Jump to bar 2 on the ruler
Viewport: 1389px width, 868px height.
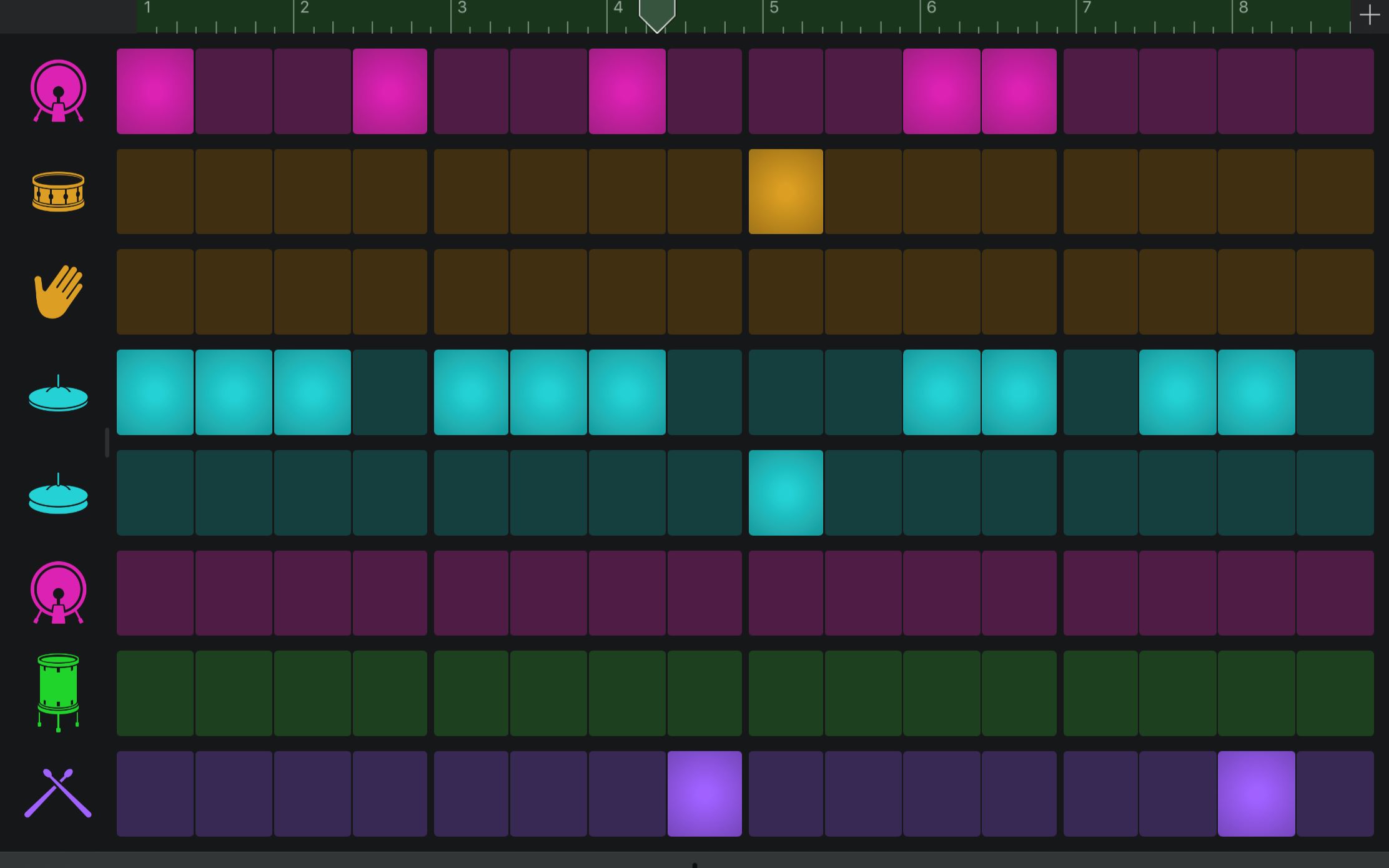tap(305, 8)
